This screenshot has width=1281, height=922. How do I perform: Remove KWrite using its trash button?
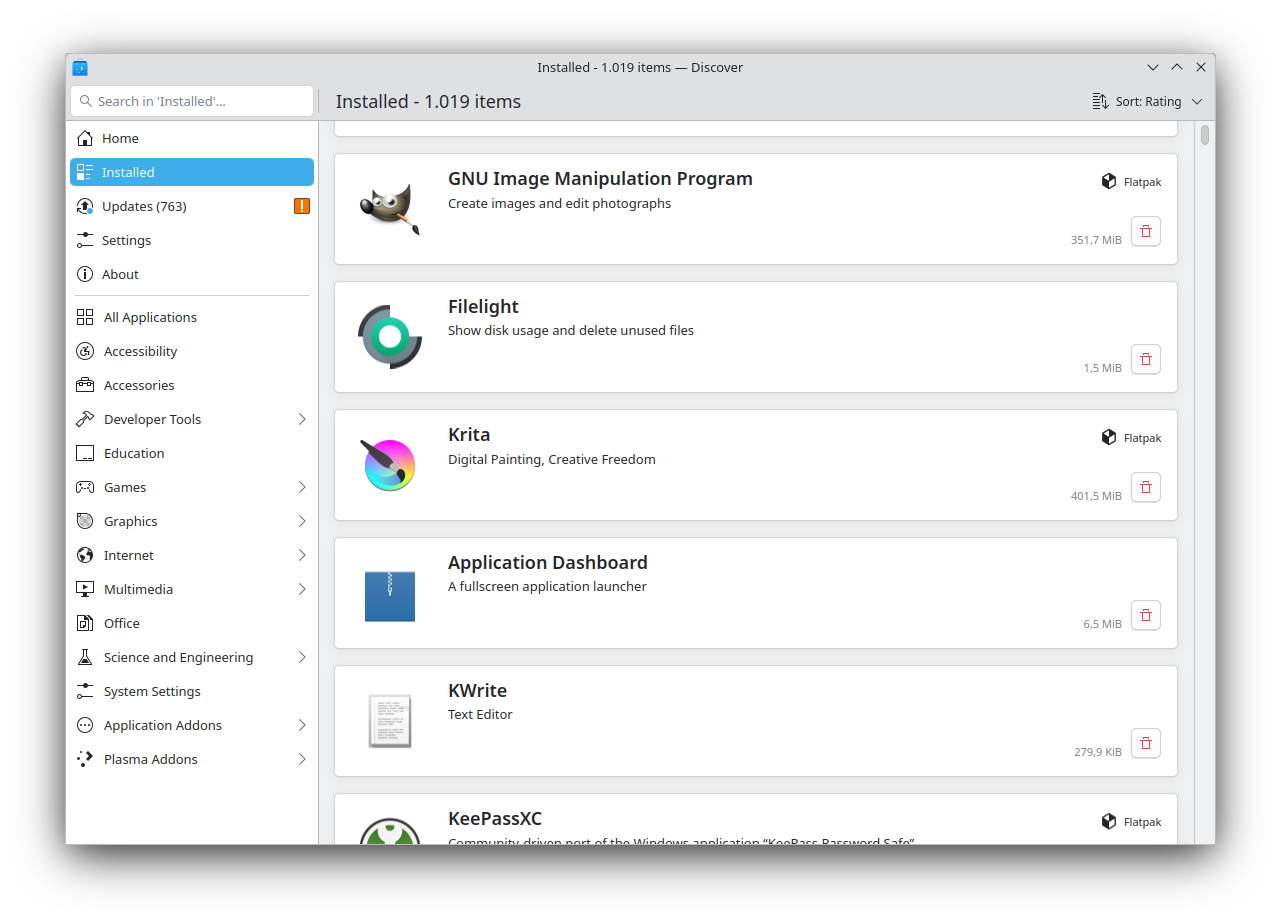pyautogui.click(x=1146, y=743)
